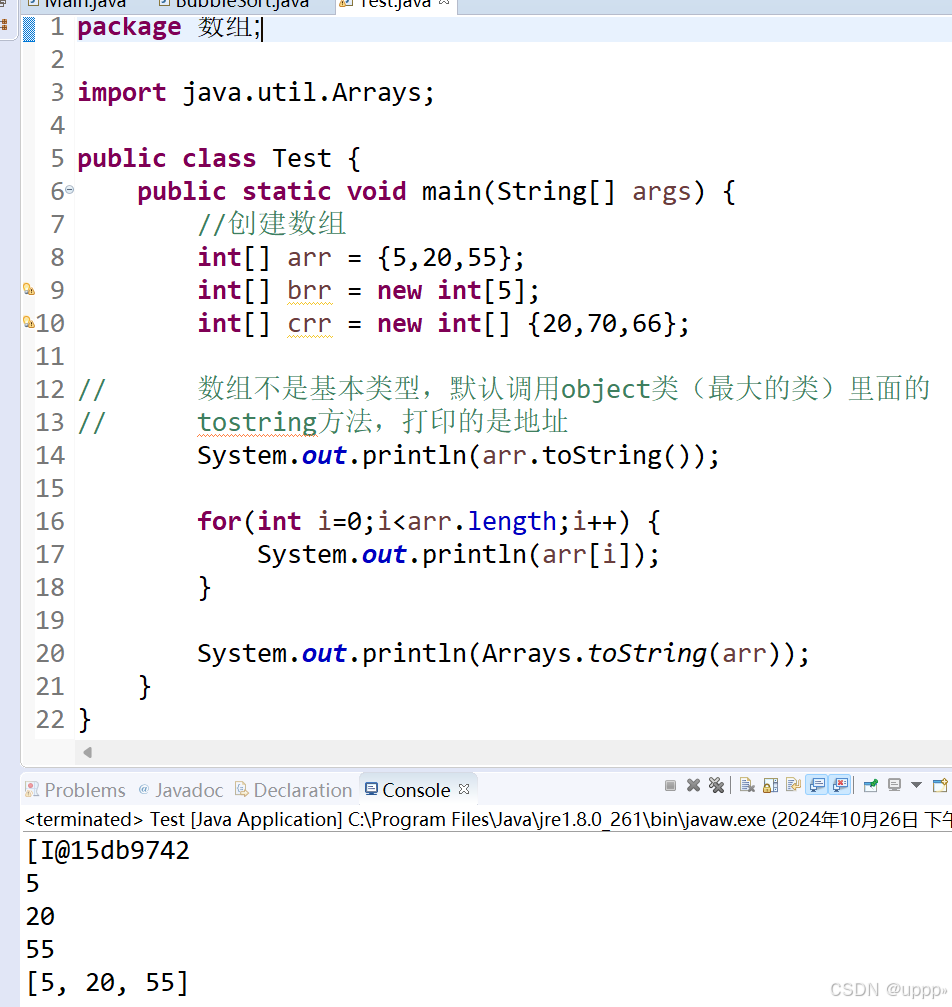
Task: Click the horizontal scrollbar left arrow
Action: coord(87,752)
